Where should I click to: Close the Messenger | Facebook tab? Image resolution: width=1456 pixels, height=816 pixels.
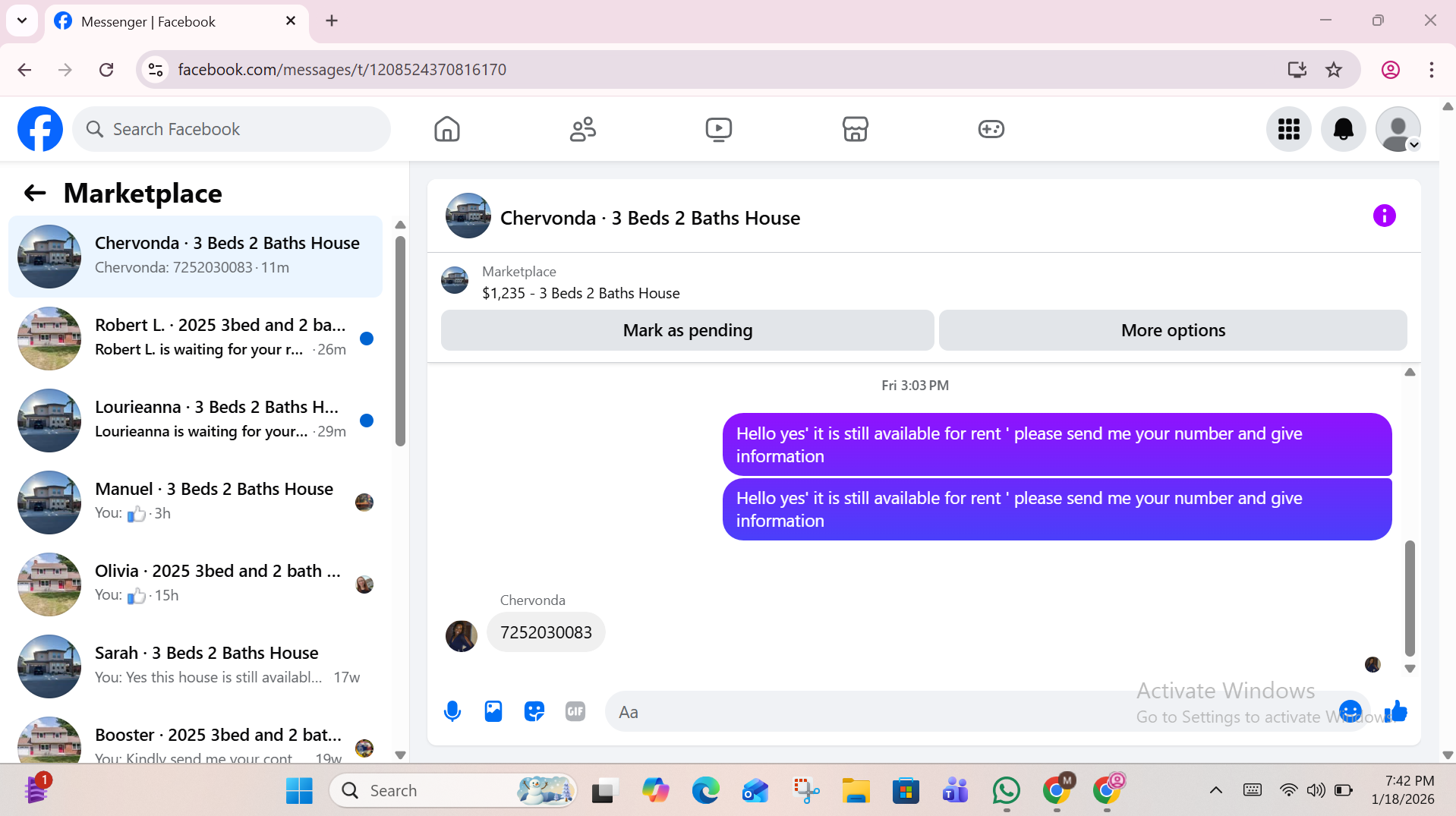point(291,21)
